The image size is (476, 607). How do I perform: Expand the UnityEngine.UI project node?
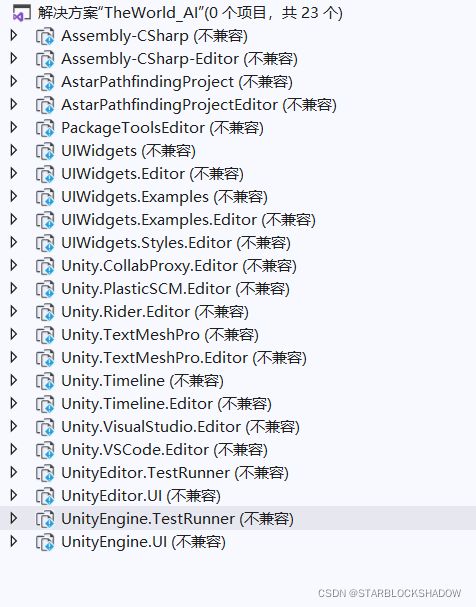(14, 542)
